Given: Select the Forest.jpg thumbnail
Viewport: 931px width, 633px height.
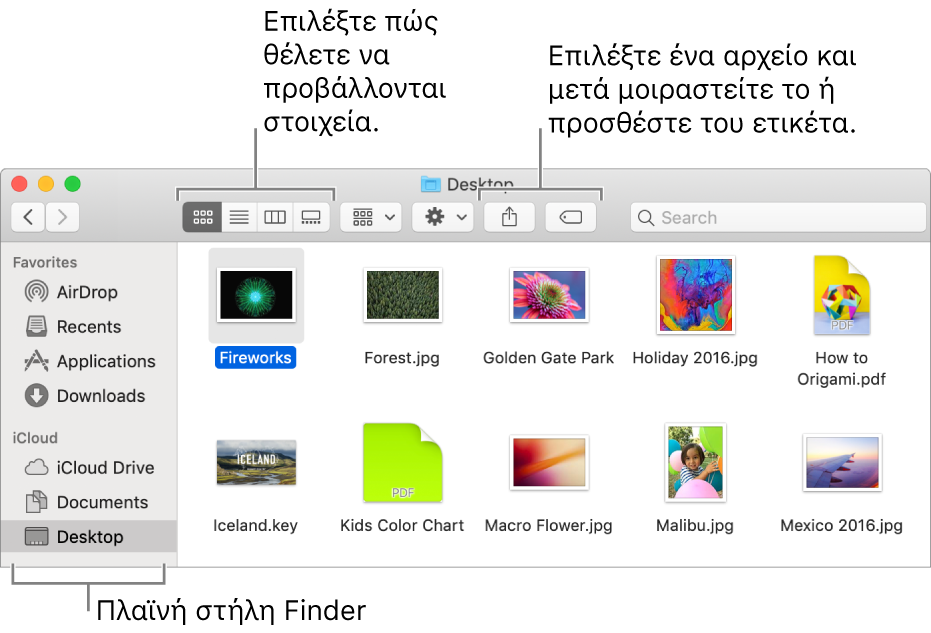Looking at the screenshot, I should 403,295.
